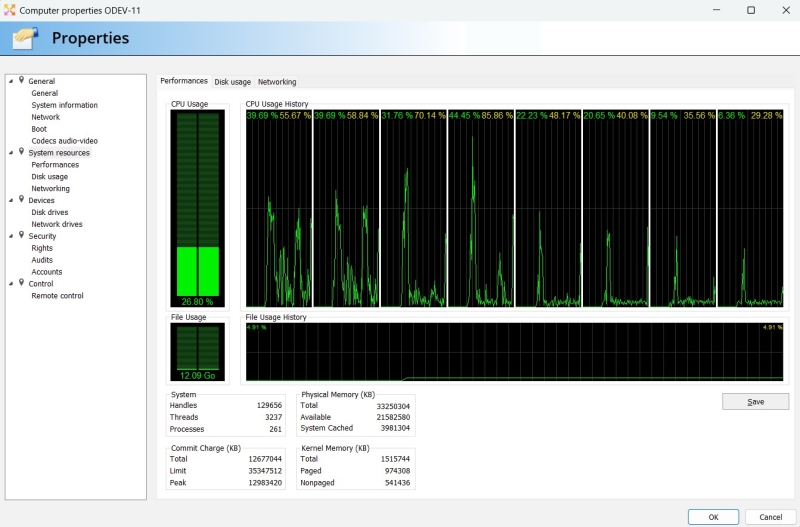Open the Networking tab

[277, 82]
